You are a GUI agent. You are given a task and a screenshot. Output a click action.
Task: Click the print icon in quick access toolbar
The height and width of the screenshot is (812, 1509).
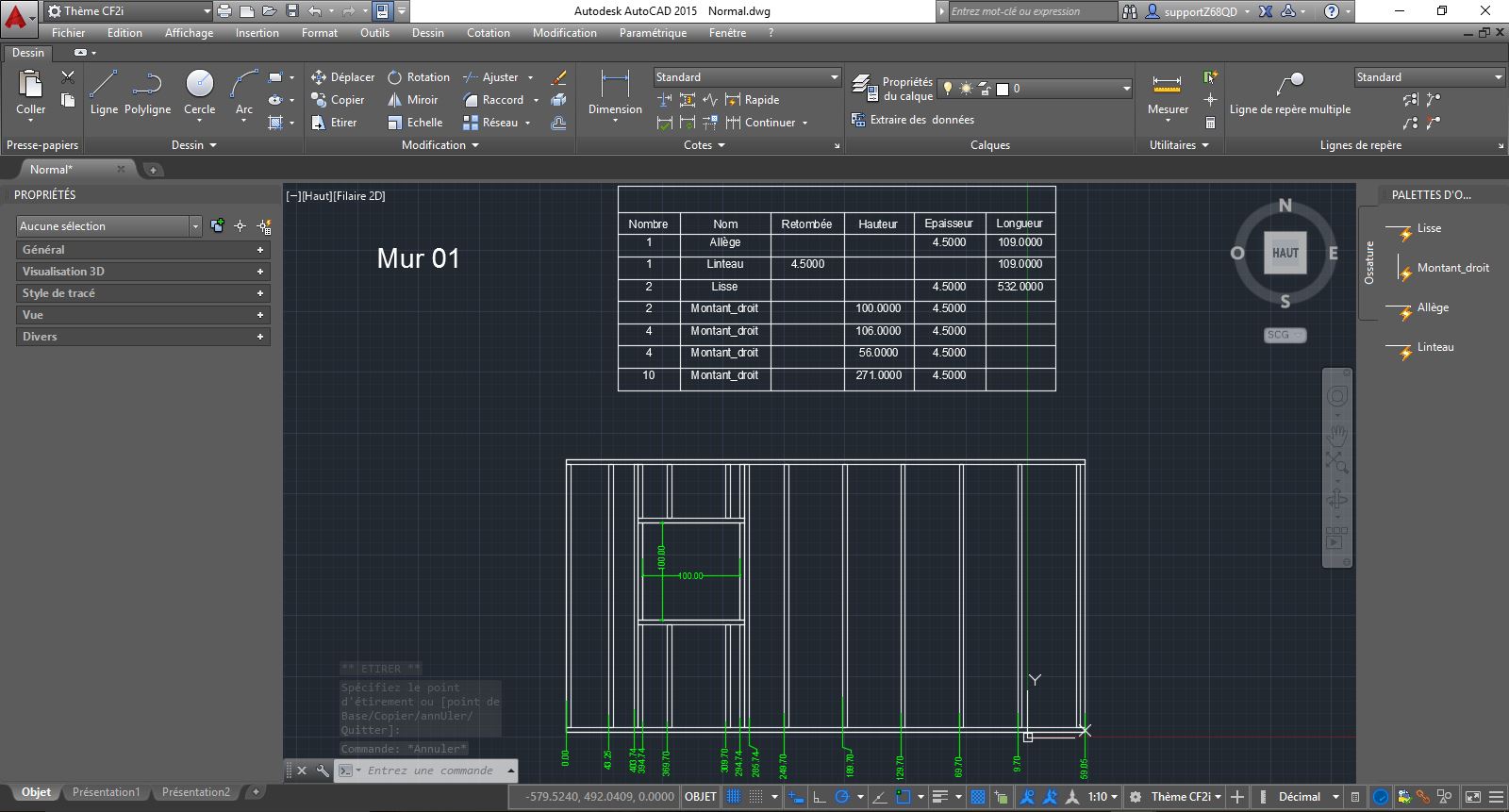(x=224, y=11)
